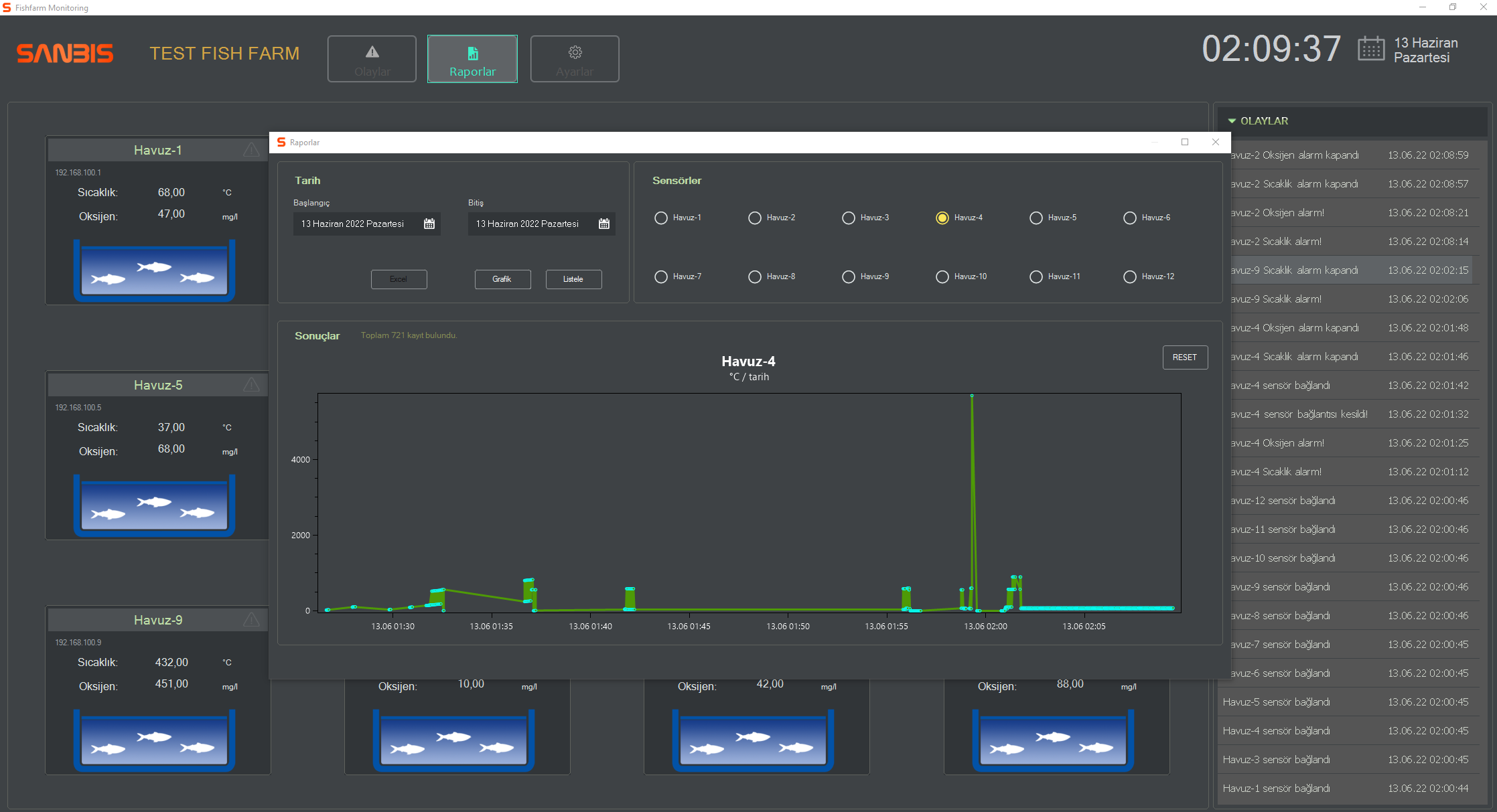The image size is (1497, 812).
Task: Close the Raporlar window
Action: point(1216,142)
